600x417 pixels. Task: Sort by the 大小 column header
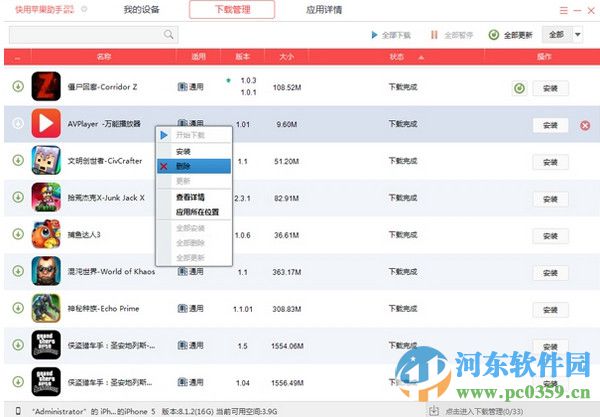(286, 57)
